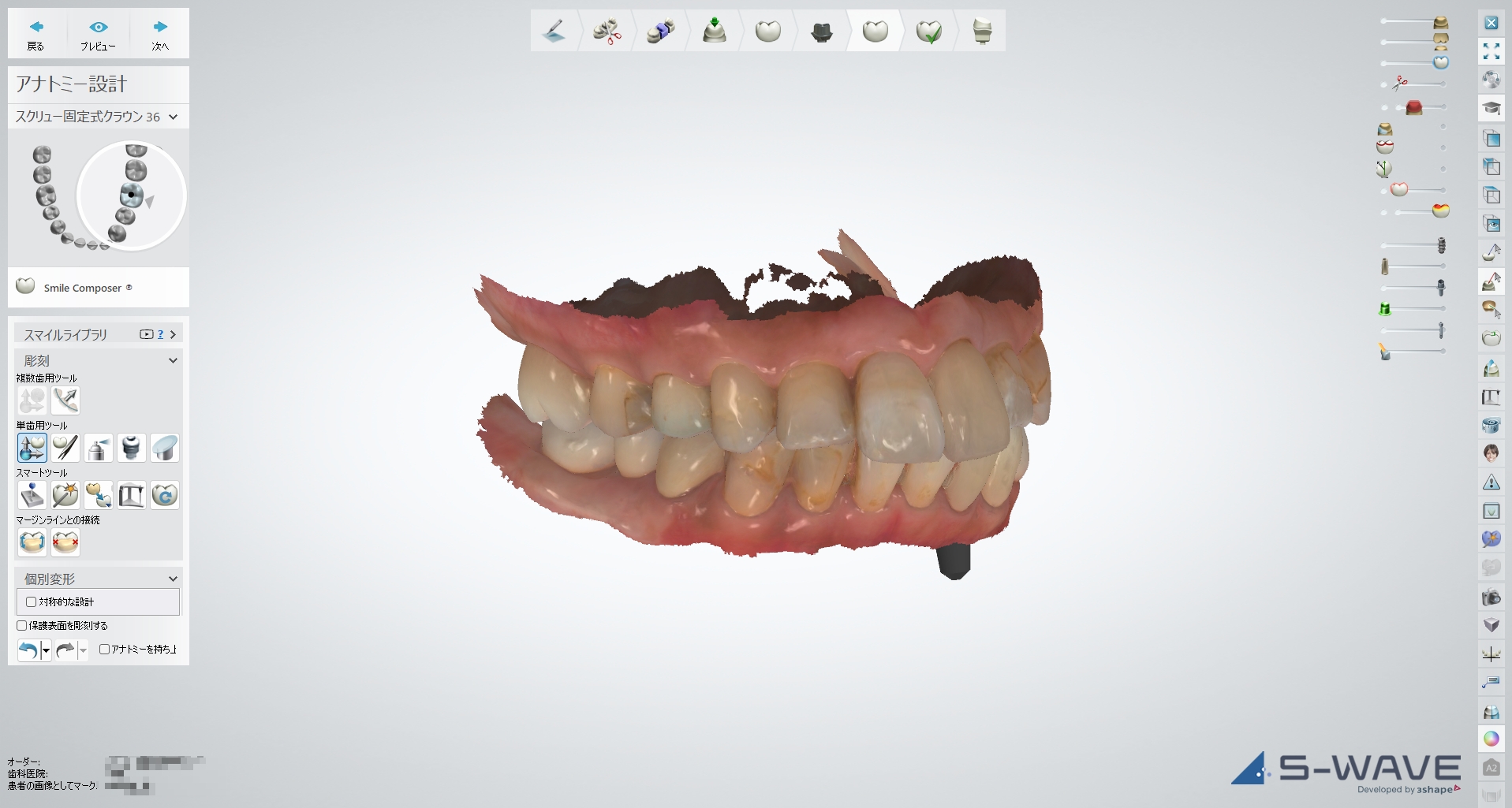This screenshot has height=808, width=1512.
Task: Toggle the red wax-up model visibility
Action: coord(1413,107)
